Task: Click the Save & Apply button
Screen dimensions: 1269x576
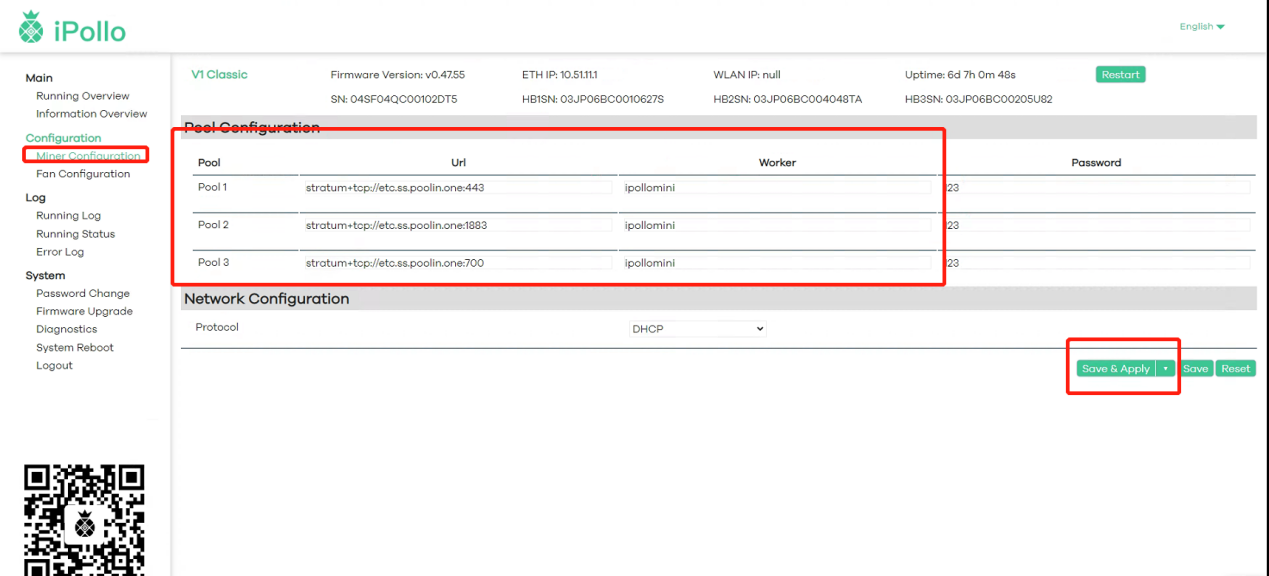Action: tap(1115, 369)
